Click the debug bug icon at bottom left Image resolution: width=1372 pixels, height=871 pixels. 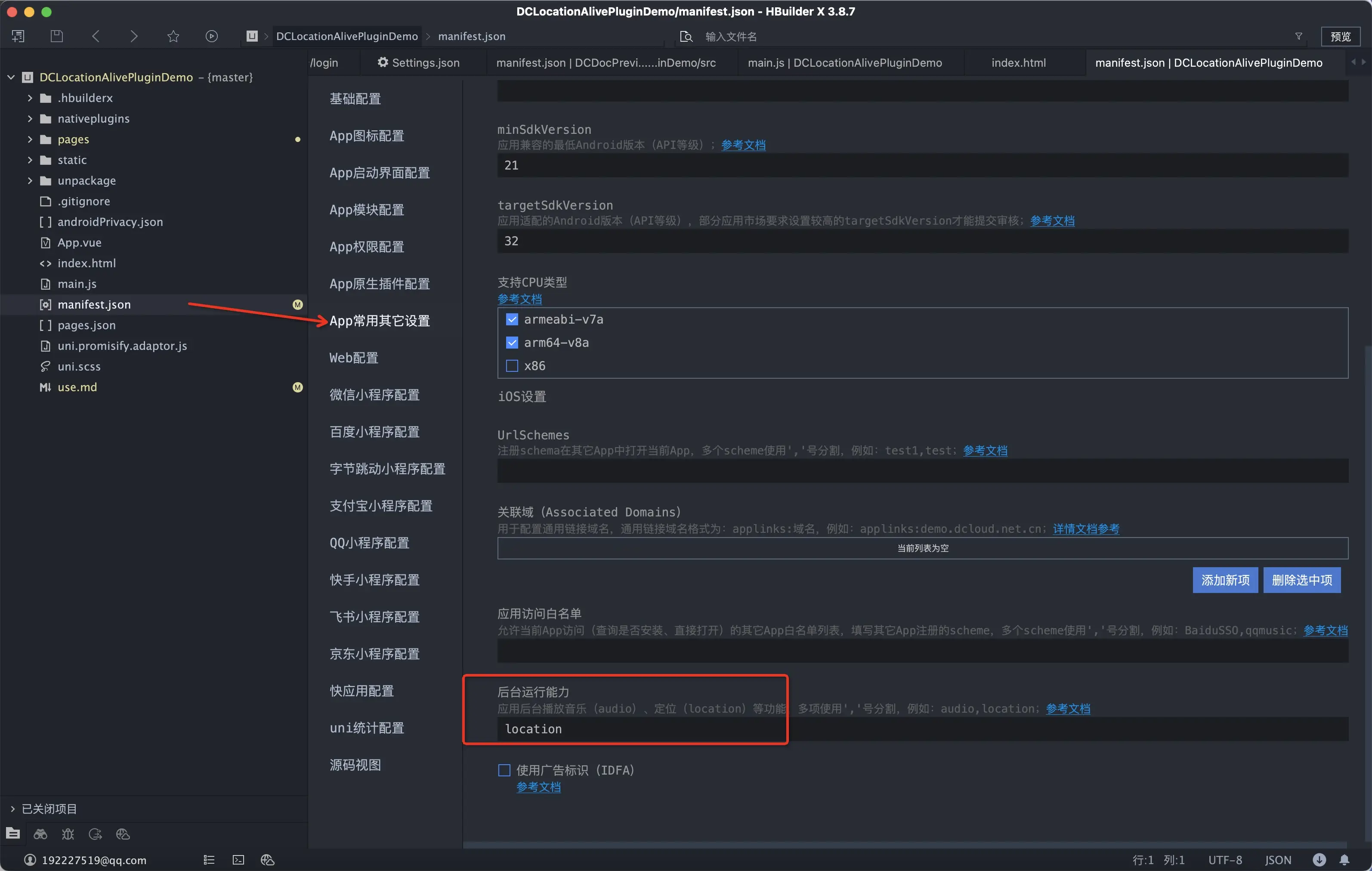coord(68,834)
